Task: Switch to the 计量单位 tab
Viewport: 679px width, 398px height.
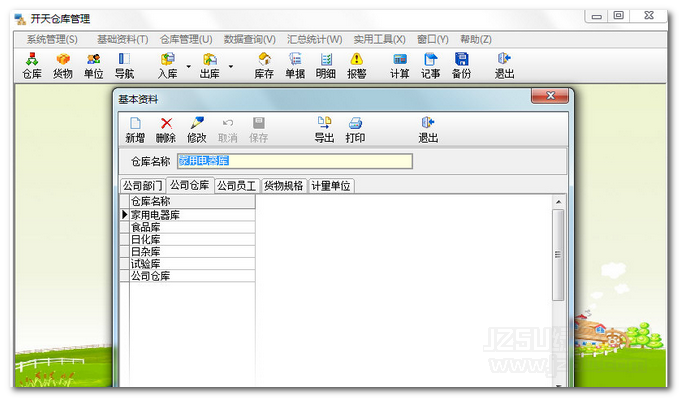Action: (x=331, y=186)
